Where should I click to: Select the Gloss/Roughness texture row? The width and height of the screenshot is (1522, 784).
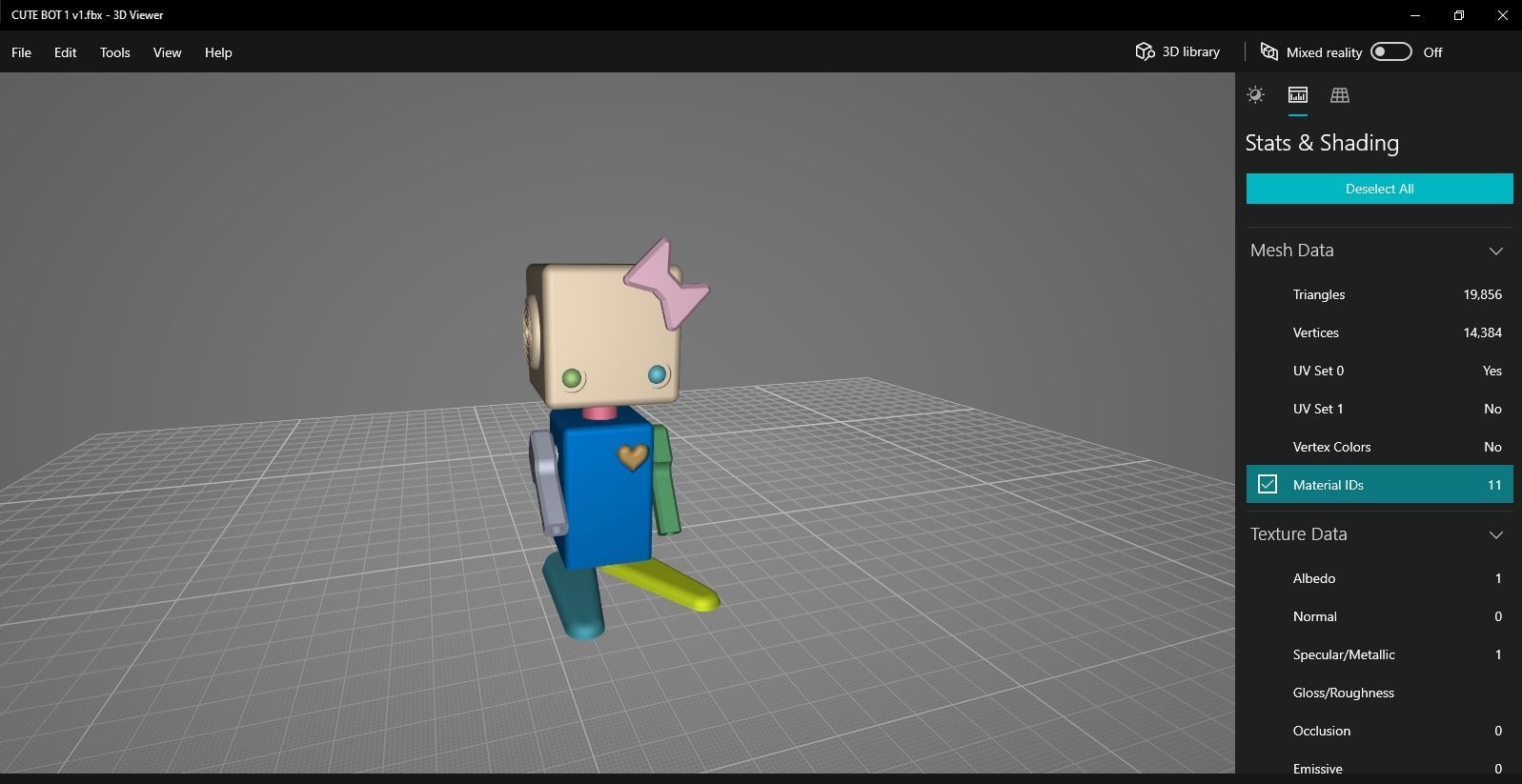point(1379,693)
